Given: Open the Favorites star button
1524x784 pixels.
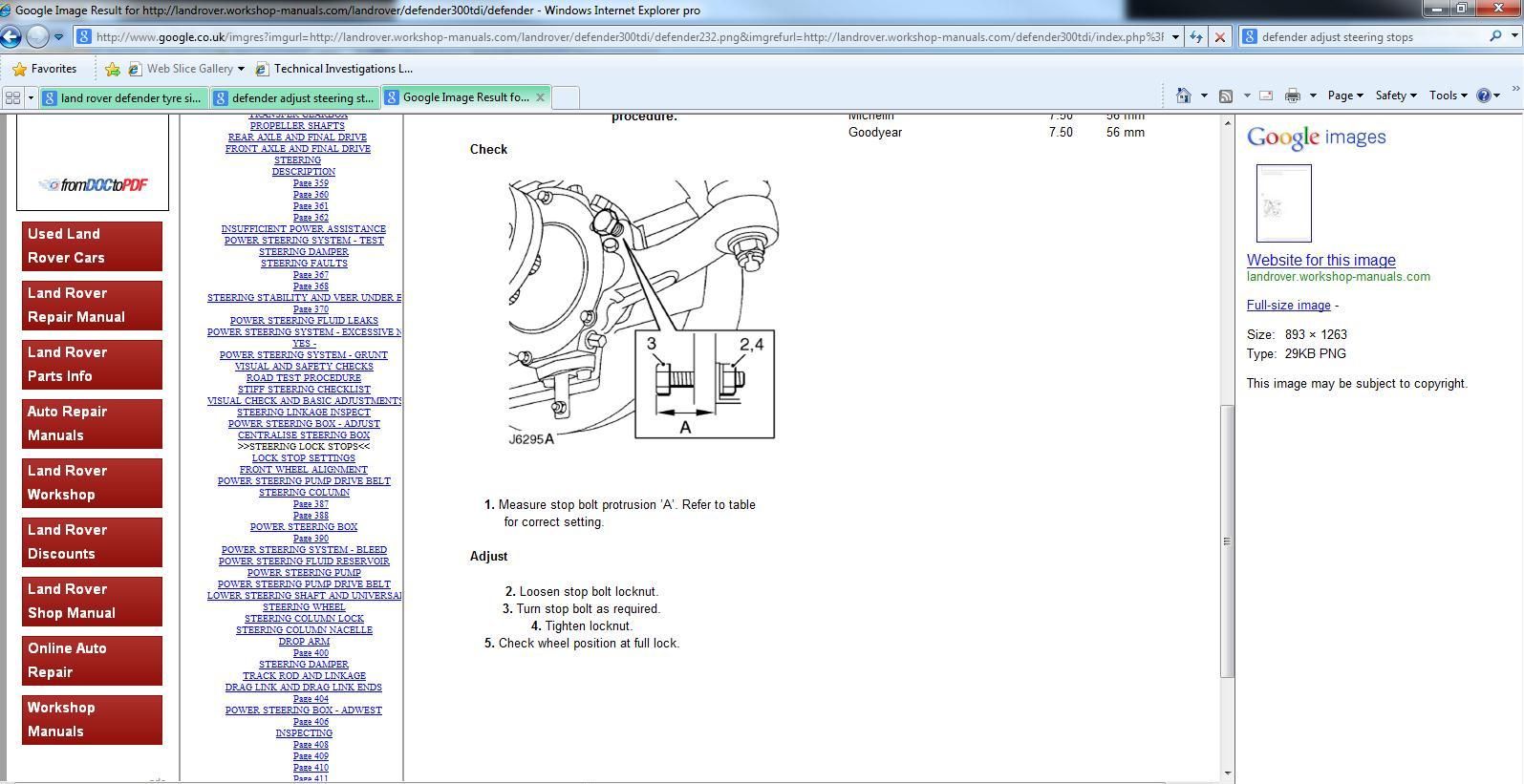Looking at the screenshot, I should coord(44,69).
